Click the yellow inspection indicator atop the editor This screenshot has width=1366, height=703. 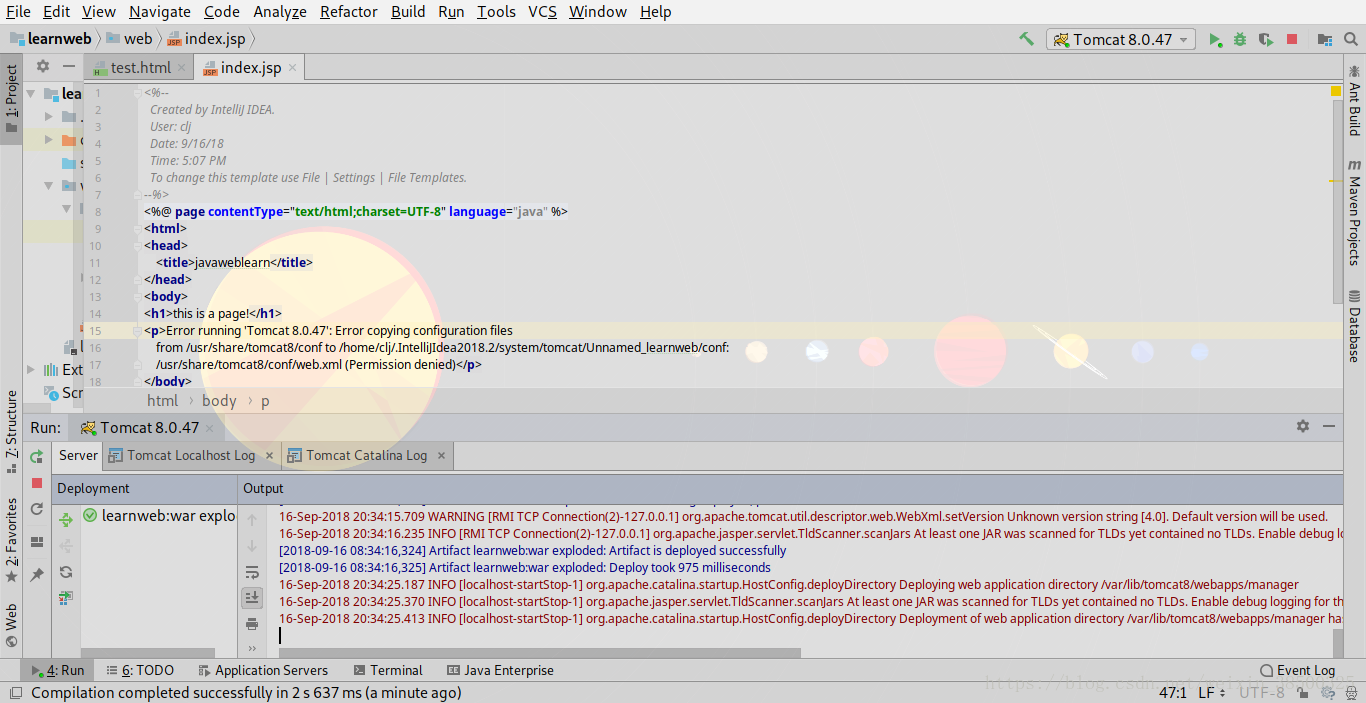(1336, 91)
